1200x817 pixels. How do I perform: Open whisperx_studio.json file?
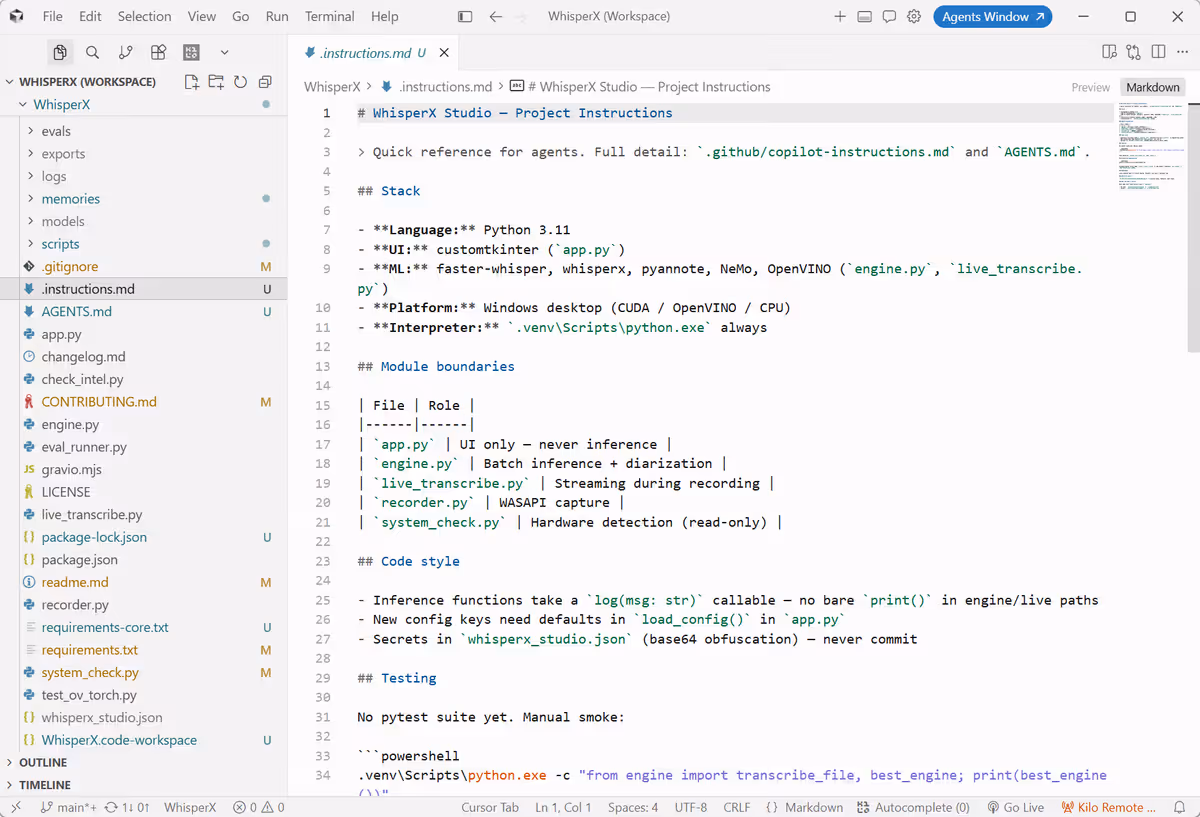pyautogui.click(x=143, y=717)
